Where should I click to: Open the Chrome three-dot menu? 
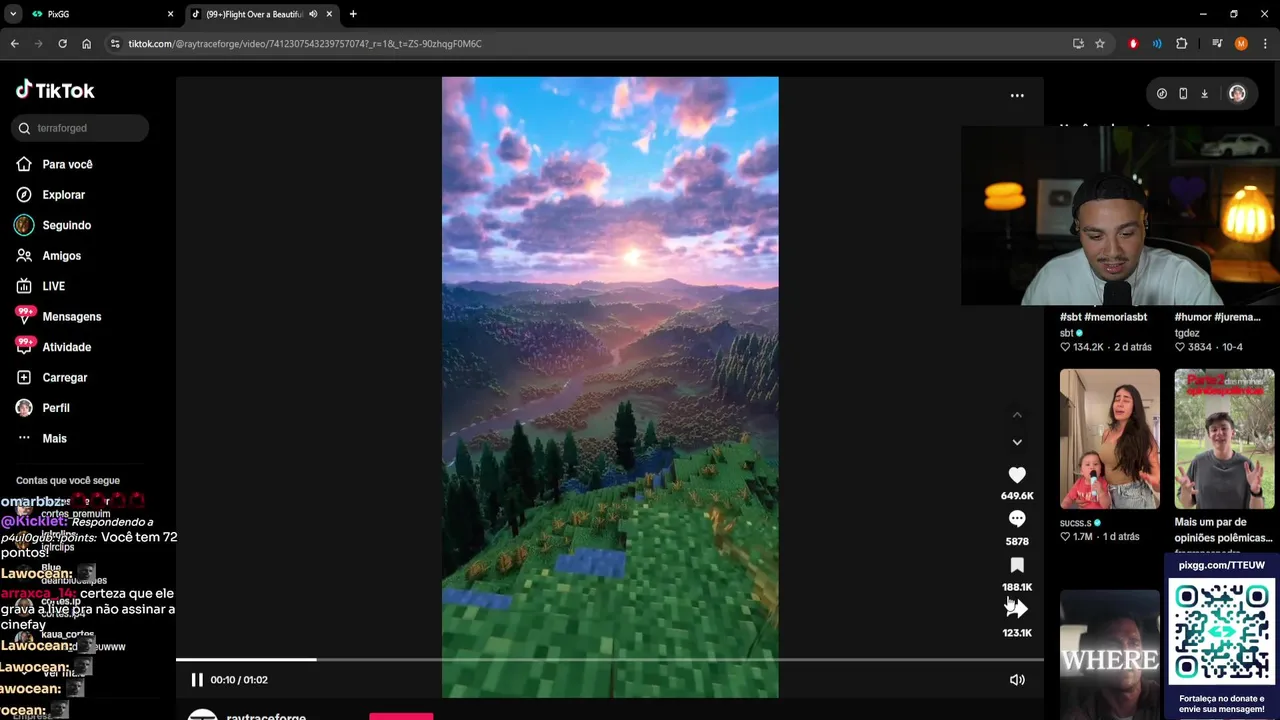pos(1265,44)
